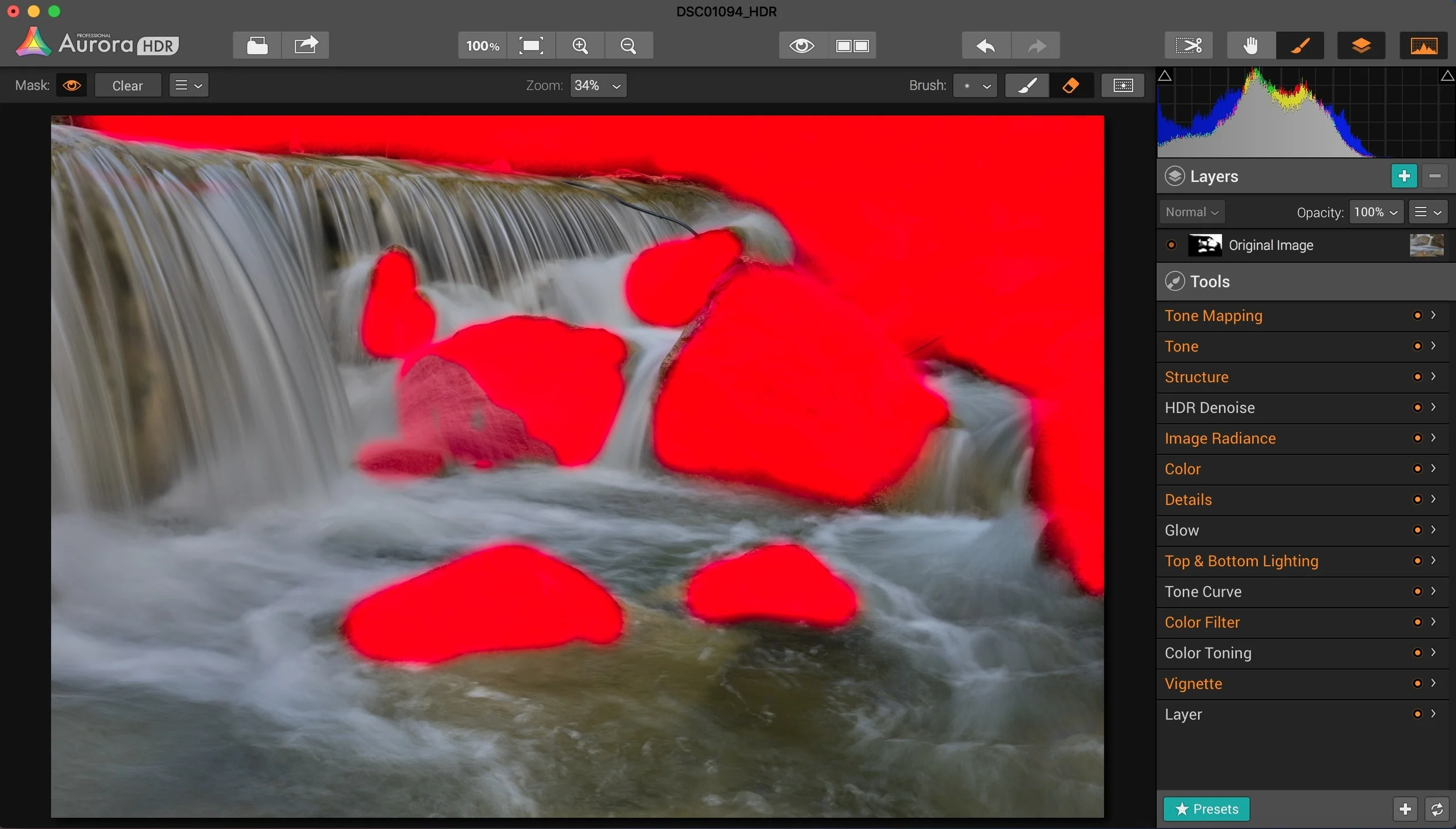Click the zoom in magnifier icon
Image resolution: width=1456 pixels, height=829 pixels.
click(x=580, y=45)
